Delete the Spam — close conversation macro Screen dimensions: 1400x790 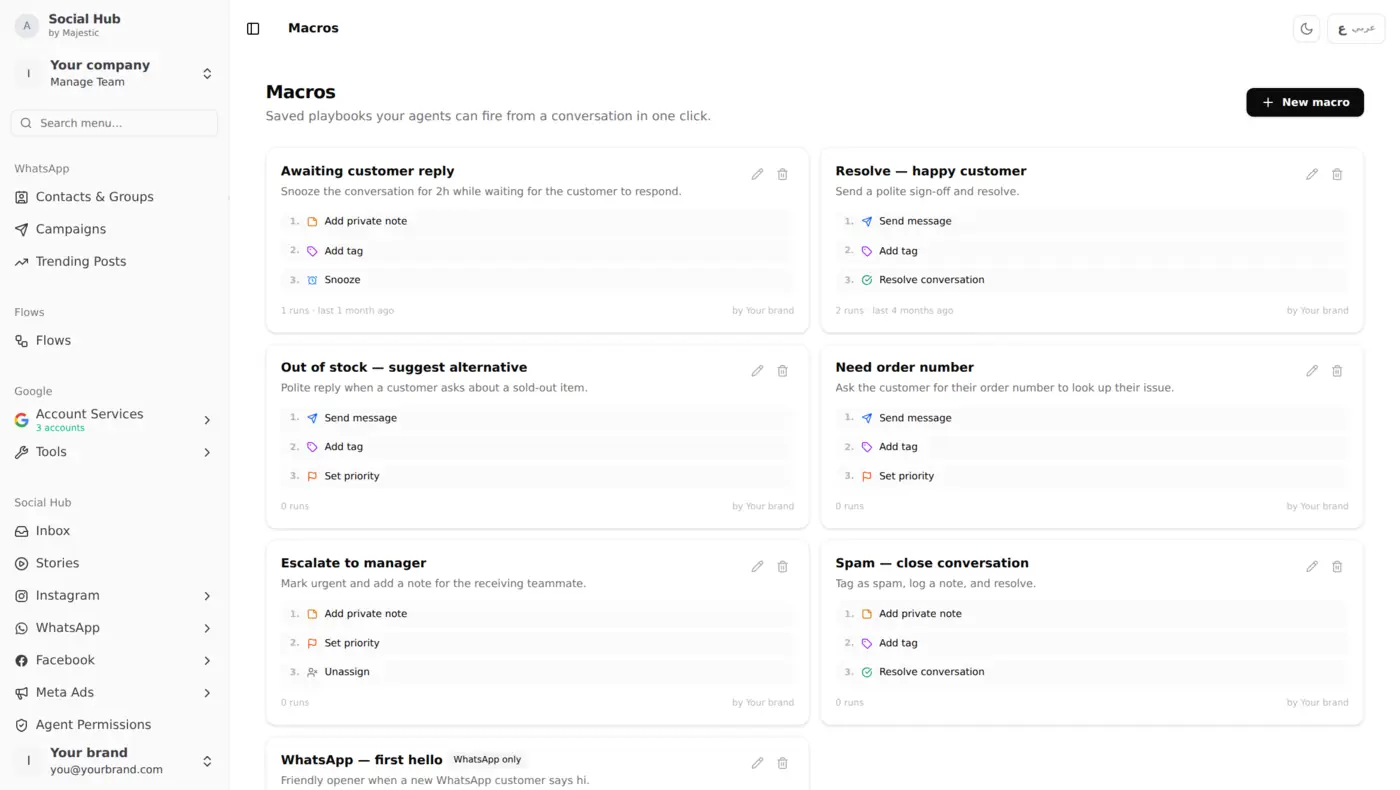(1338, 567)
